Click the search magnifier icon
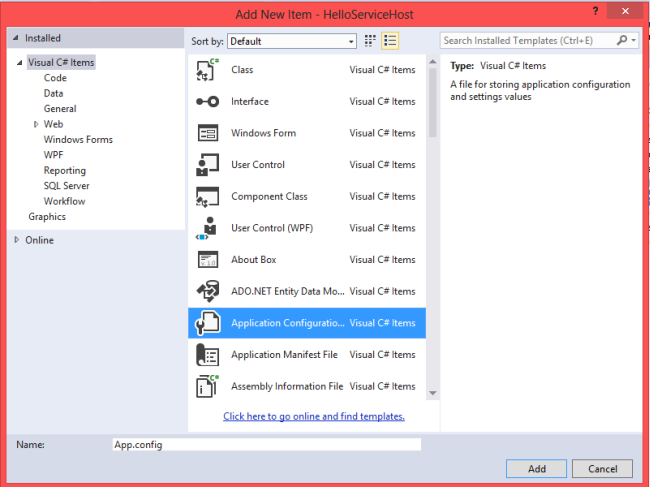The image size is (650, 487). click(x=622, y=40)
